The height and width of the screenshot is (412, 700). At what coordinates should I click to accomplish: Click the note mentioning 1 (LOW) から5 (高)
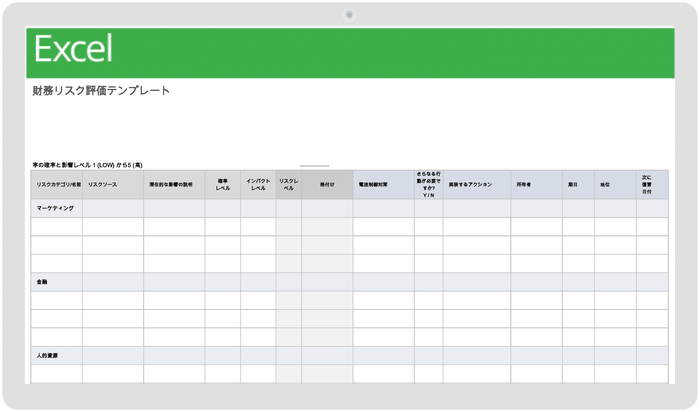pyautogui.click(x=88, y=165)
